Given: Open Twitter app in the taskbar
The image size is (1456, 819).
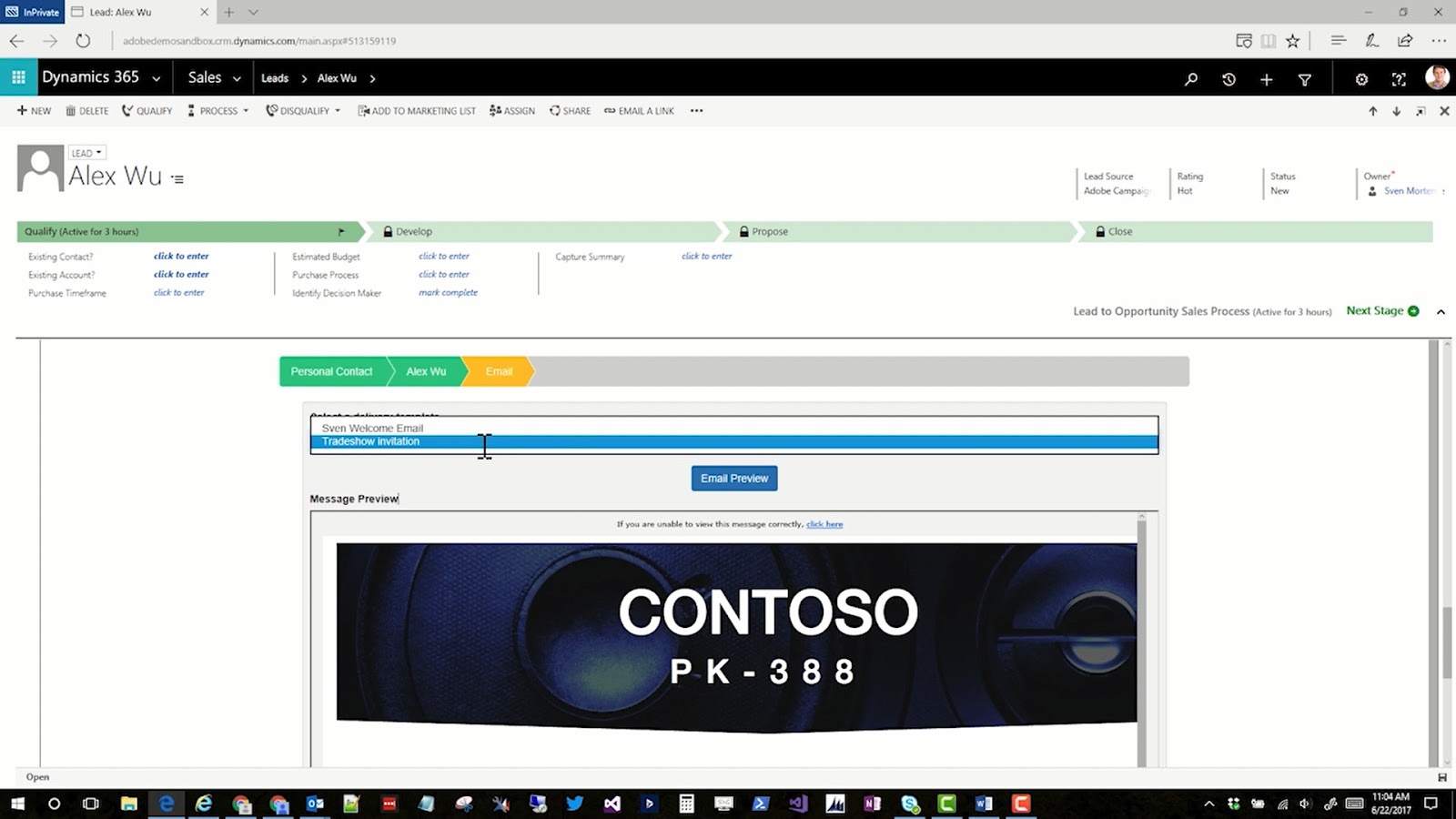Looking at the screenshot, I should pyautogui.click(x=574, y=804).
